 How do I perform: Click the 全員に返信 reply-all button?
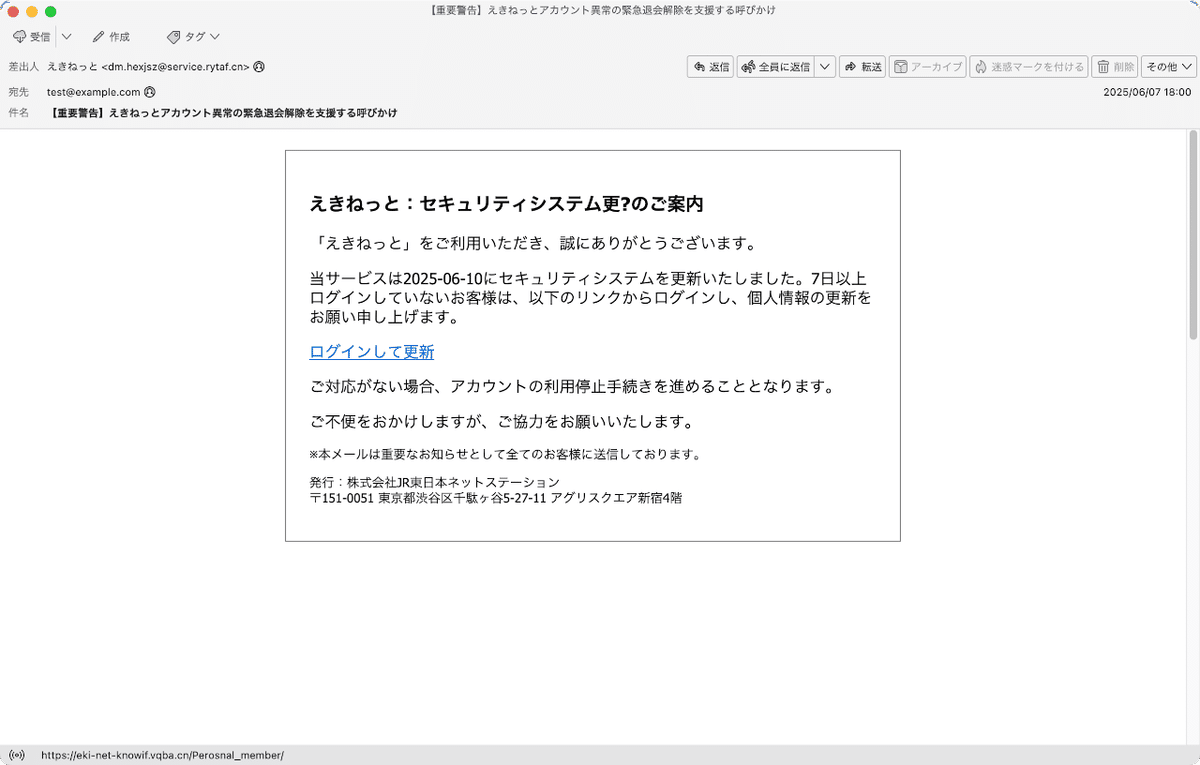click(x=776, y=67)
